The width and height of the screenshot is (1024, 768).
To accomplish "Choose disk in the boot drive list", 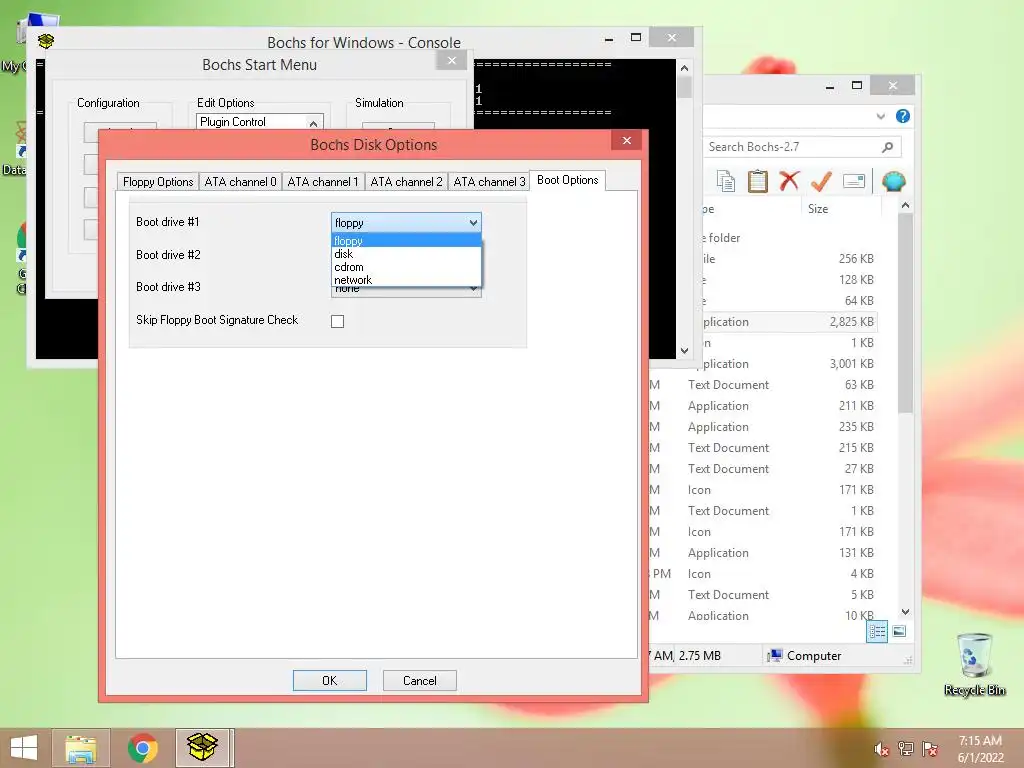I will click(406, 254).
